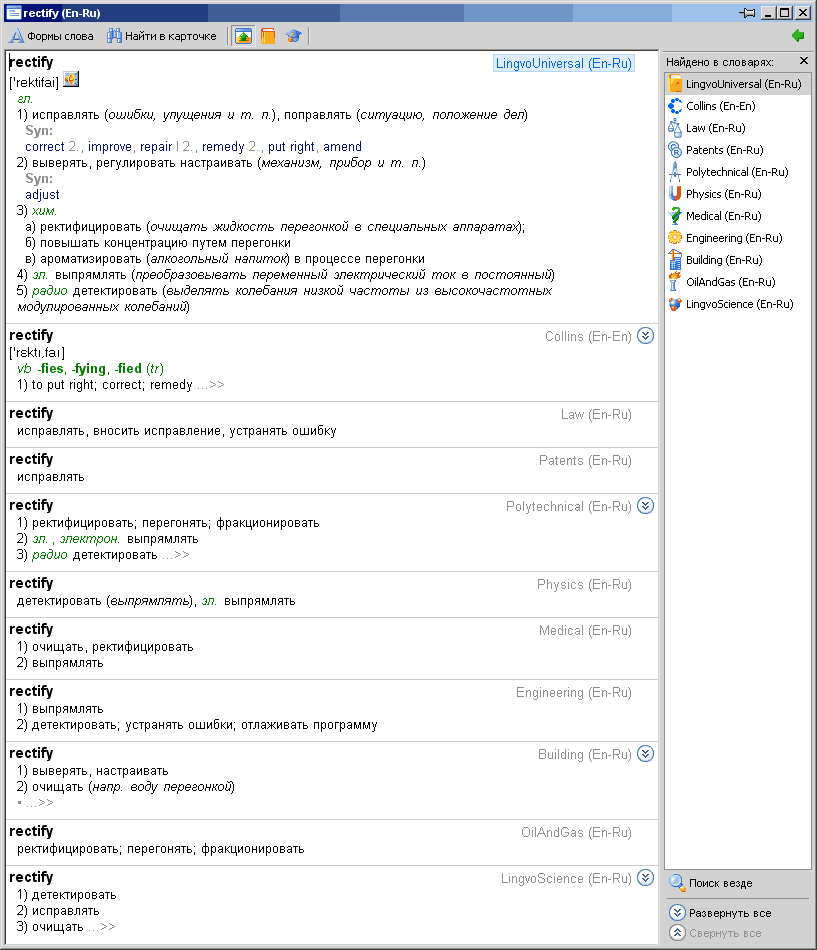Click Развернуть все to expand all entries
The width and height of the screenshot is (817, 950).
pyautogui.click(x=721, y=913)
